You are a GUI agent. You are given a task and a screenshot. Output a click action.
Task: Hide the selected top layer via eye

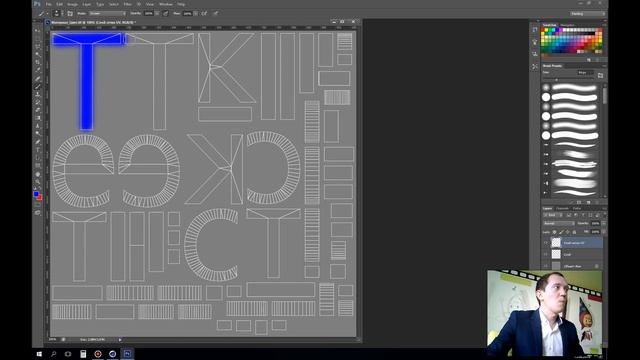click(x=546, y=242)
